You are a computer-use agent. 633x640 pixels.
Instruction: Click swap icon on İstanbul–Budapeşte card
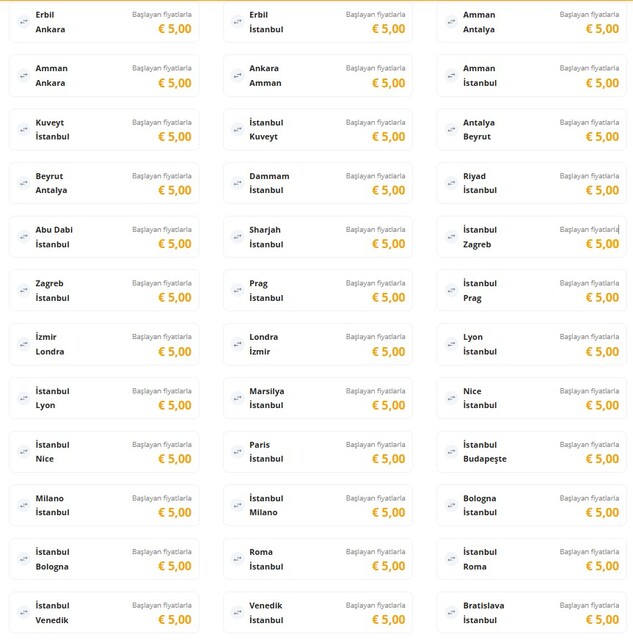452,452
